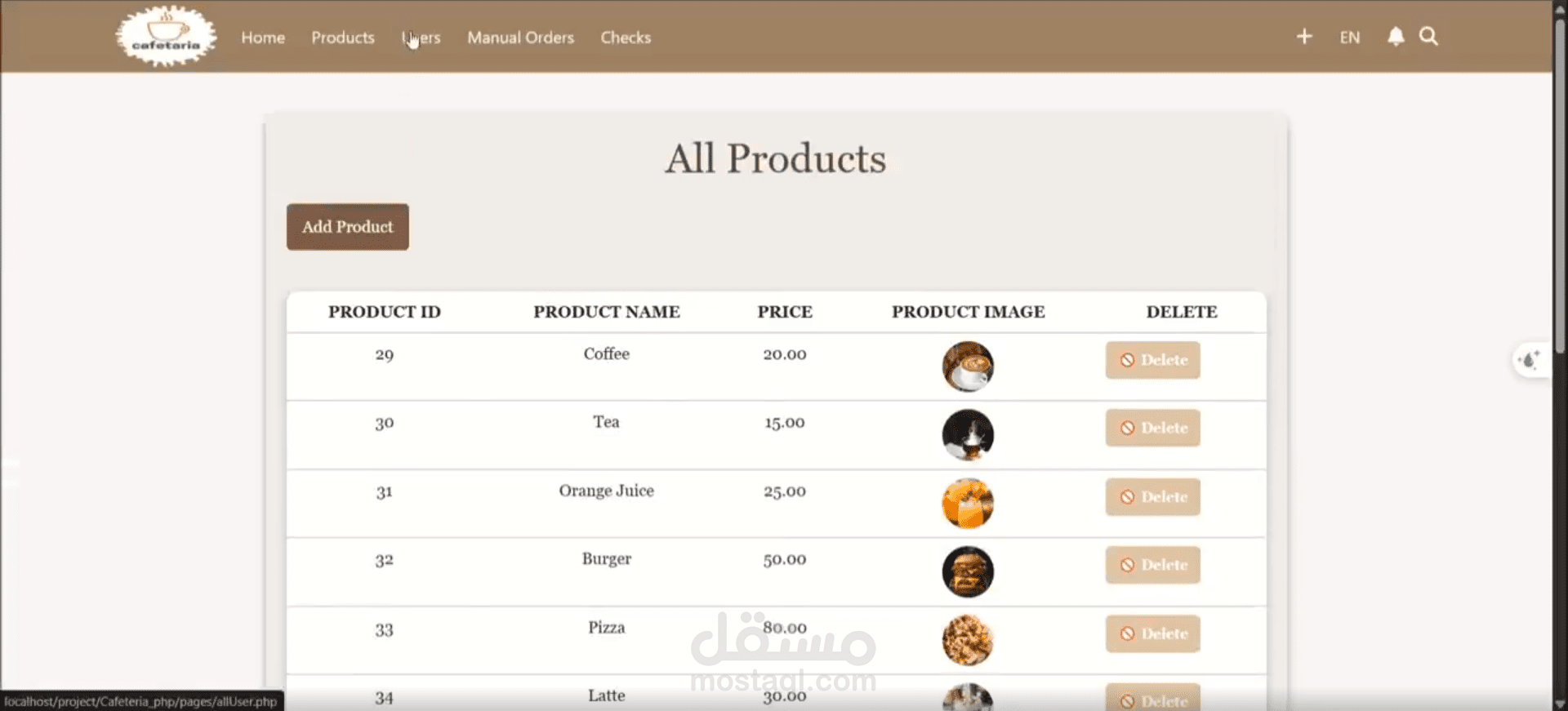Screen dimensions: 1568x711
Task: Click the DELETE column header
Action: [x=1182, y=312]
